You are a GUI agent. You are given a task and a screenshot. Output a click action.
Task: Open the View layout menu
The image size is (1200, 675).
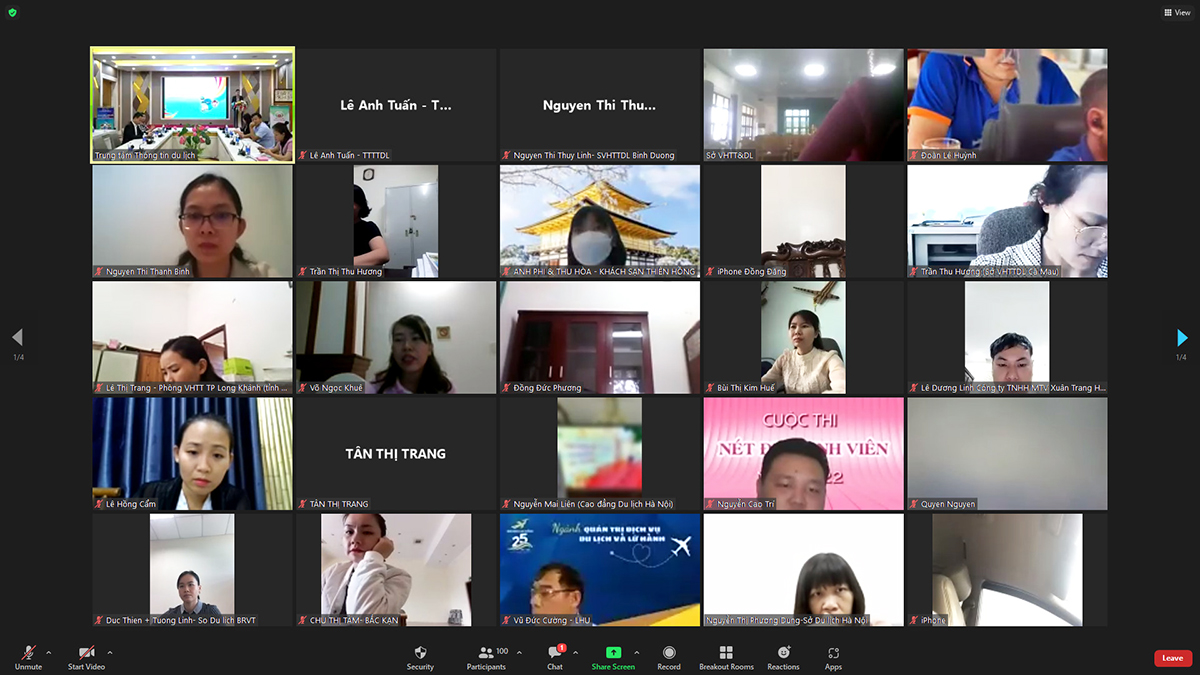coord(1176,12)
